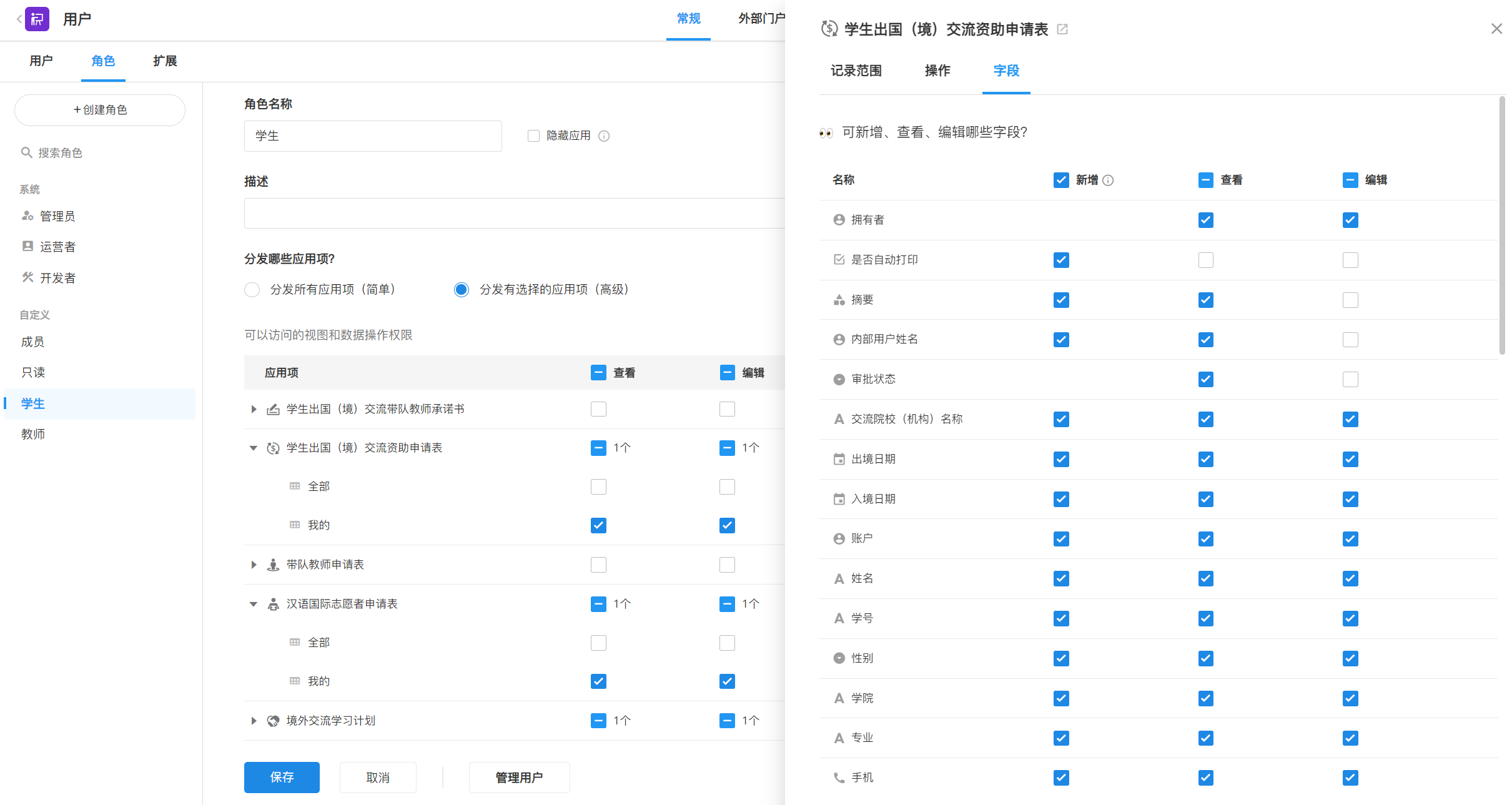
Task: Toggle the 隐藏应用 checkbox
Action: click(533, 136)
